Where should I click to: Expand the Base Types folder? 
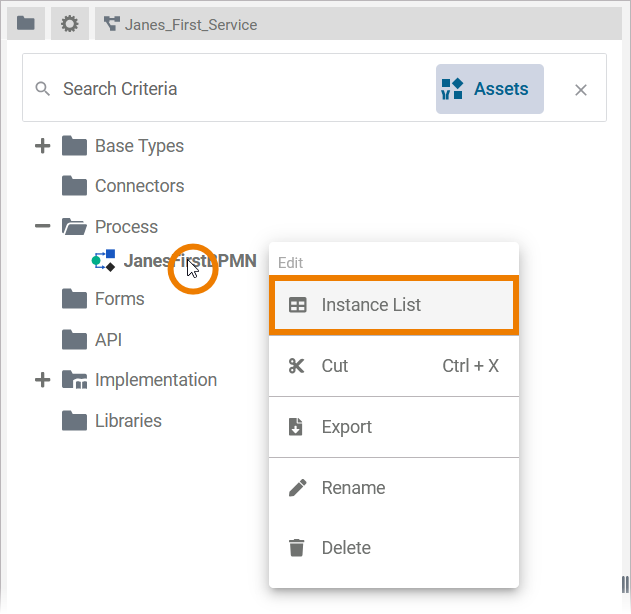tap(42, 146)
